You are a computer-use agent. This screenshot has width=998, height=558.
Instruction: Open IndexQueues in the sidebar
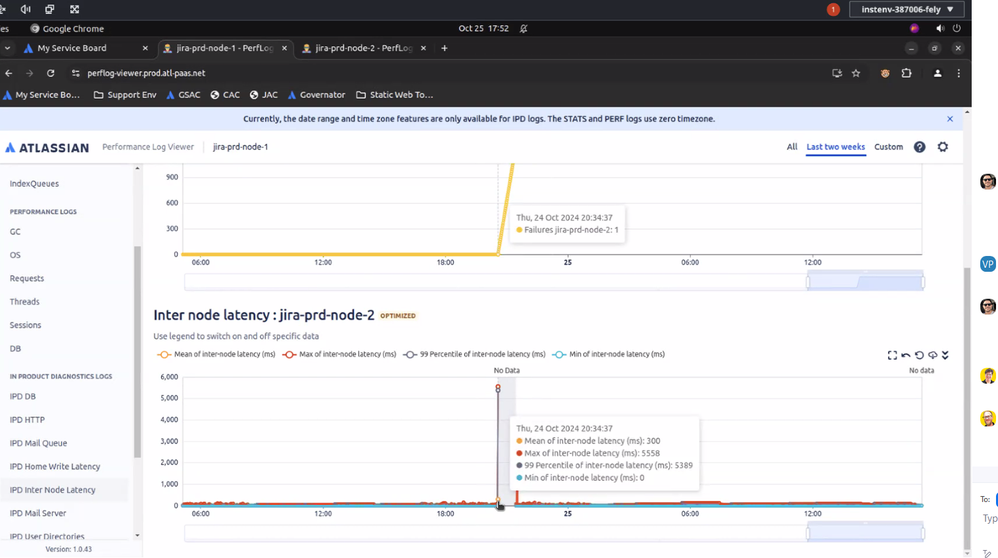point(34,184)
